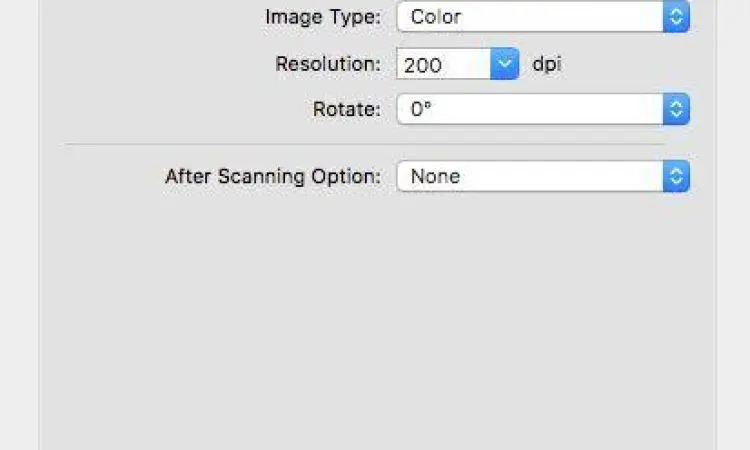This screenshot has height=450, width=750.
Task: Click the "Resolution:" label text
Action: (328, 65)
